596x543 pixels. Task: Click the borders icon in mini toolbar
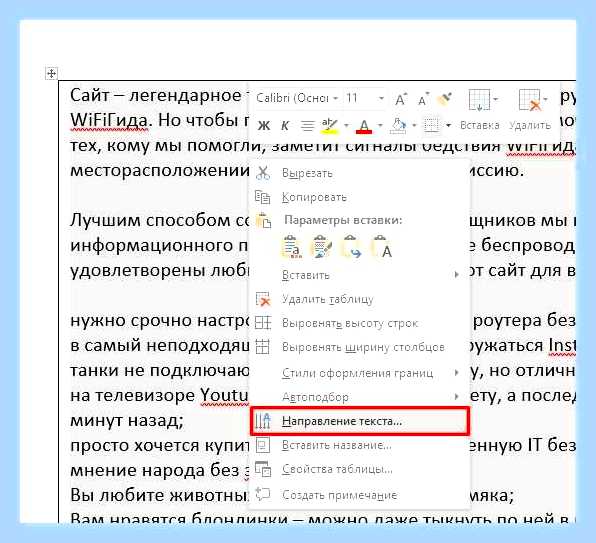coord(431,125)
